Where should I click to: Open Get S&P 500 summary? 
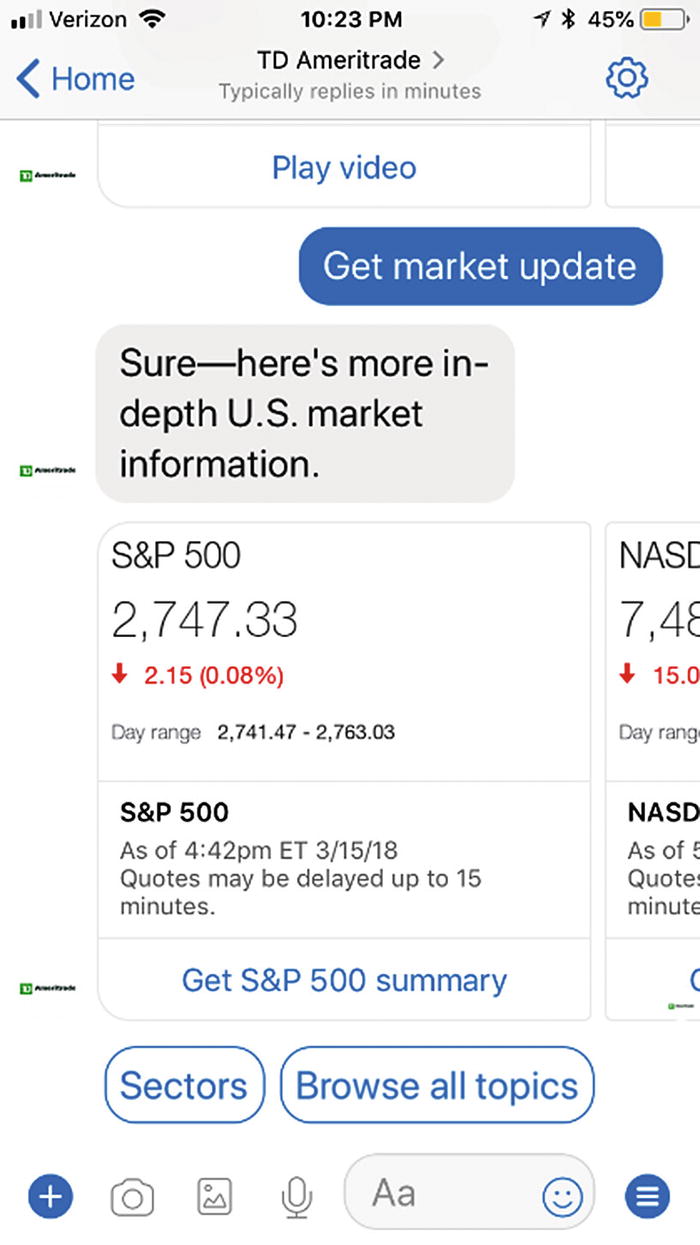click(344, 980)
